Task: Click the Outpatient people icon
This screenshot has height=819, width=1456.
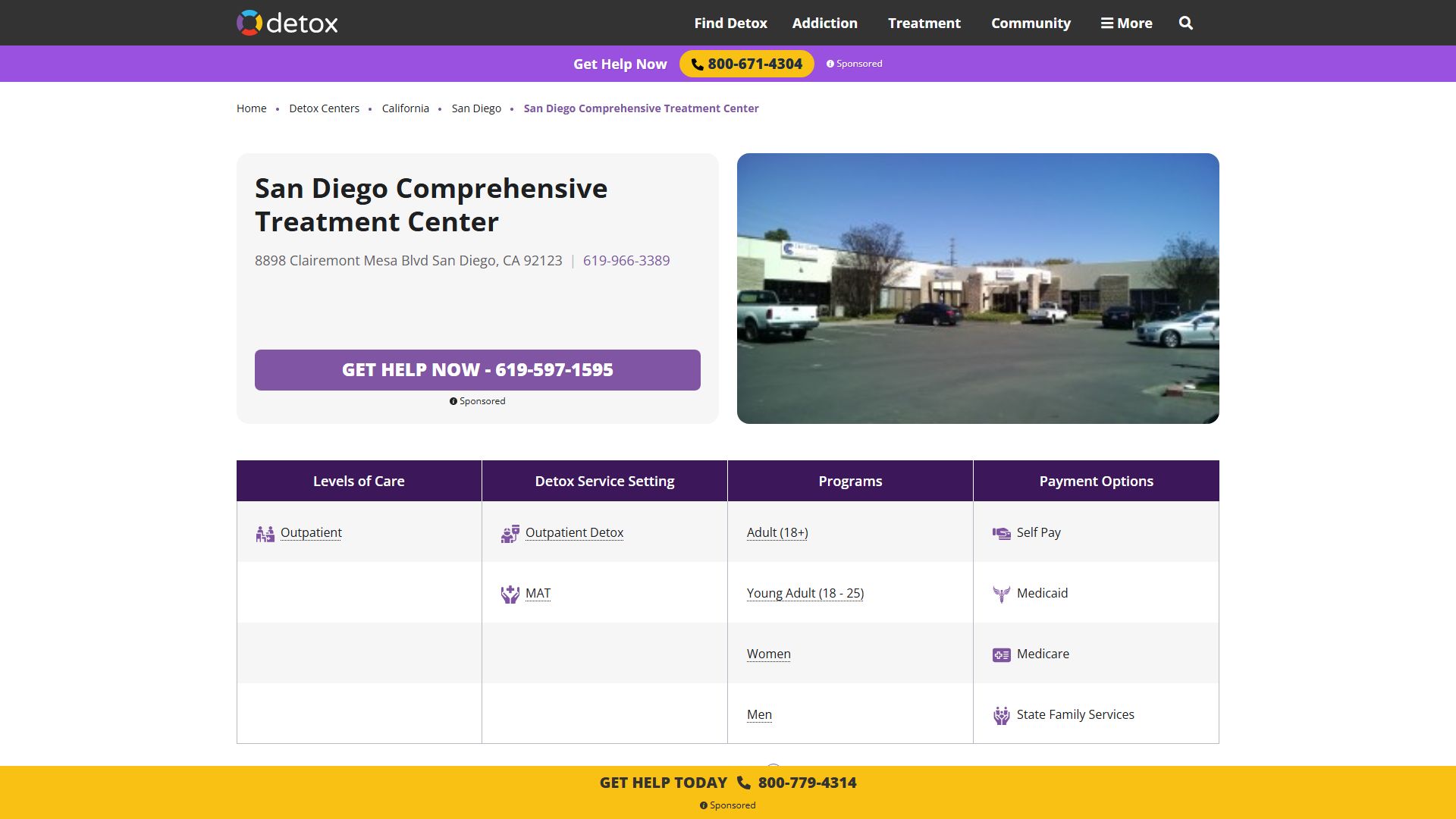Action: click(x=265, y=534)
